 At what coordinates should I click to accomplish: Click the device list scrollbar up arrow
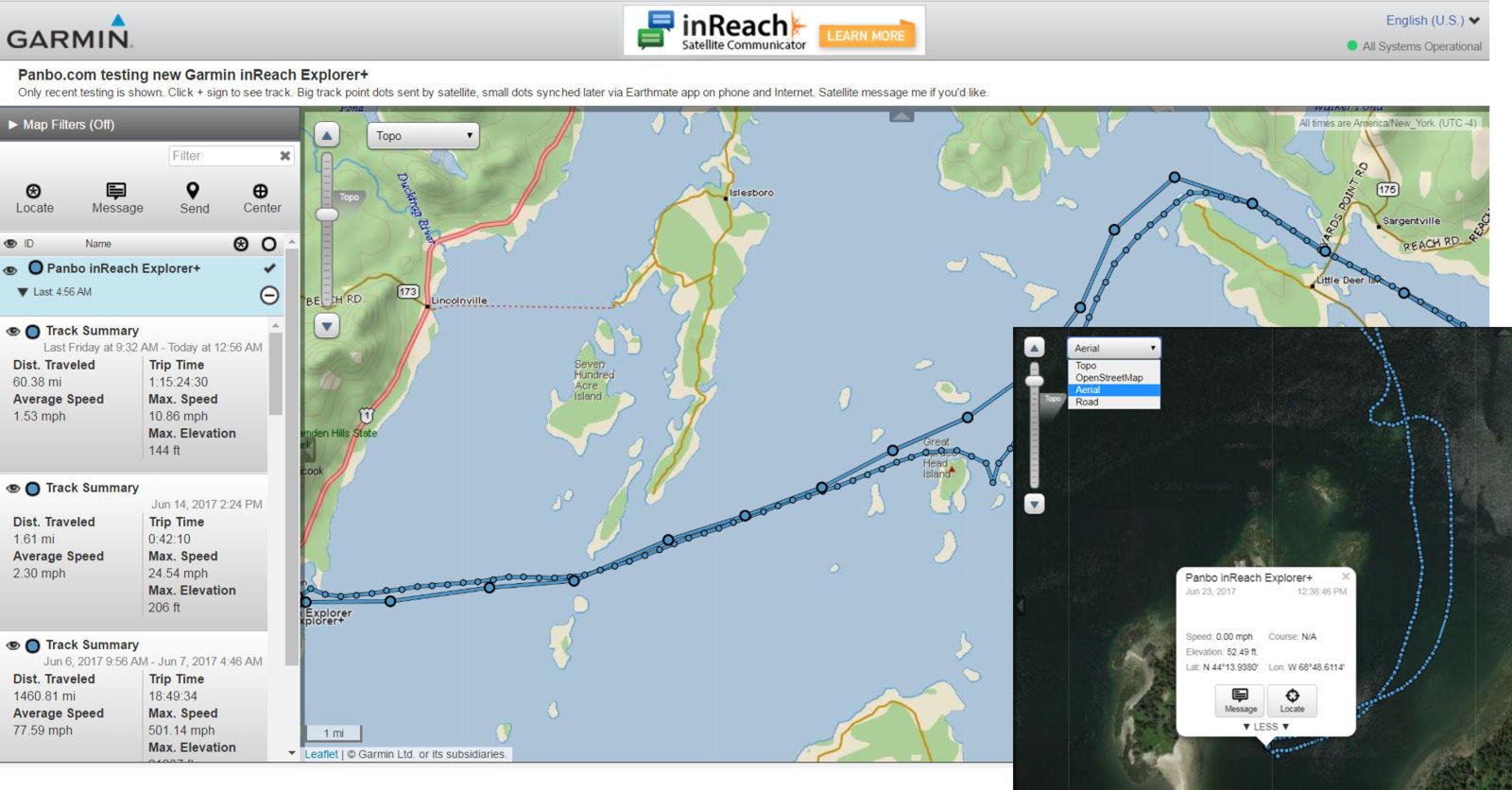[x=292, y=242]
